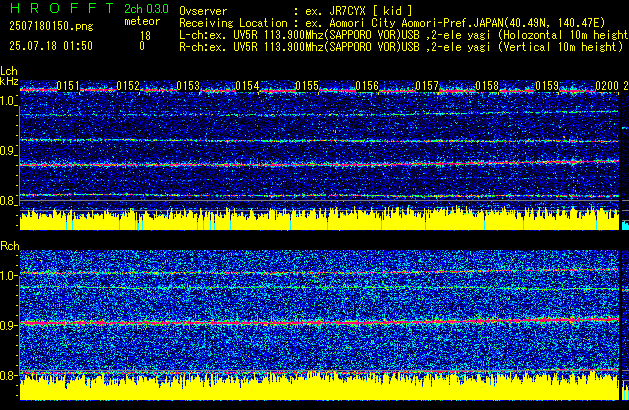Image resolution: width=629 pixels, height=410 pixels.
Task: Select the 0152 time marker
Action: tap(128, 86)
